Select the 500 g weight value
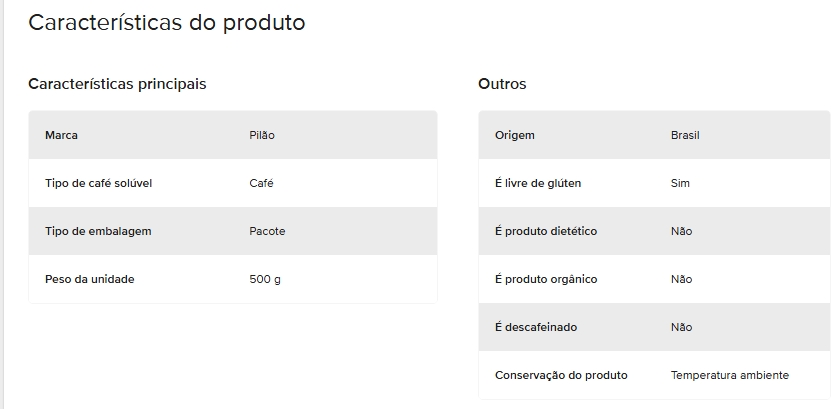The image size is (839, 409). pos(265,279)
